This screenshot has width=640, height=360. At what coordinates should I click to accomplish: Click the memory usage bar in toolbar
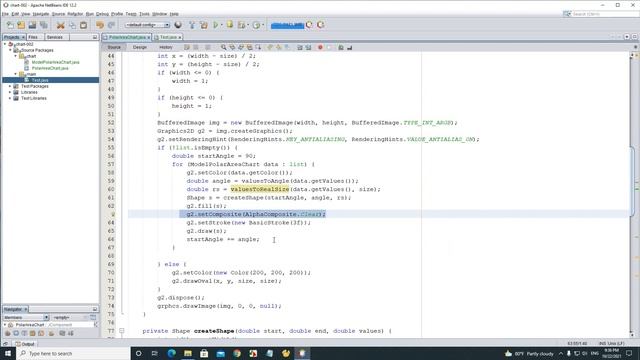click(x=287, y=25)
